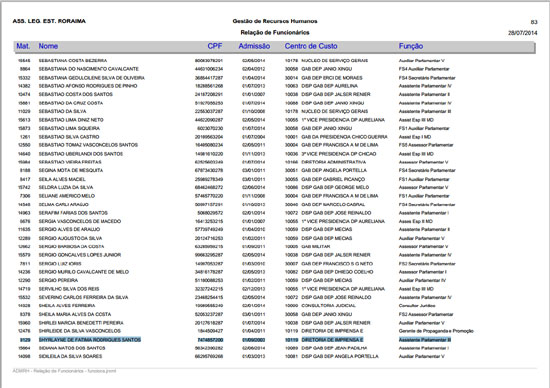Select name 'SEBASTIAO DA CRUZ COSTA'
The image size is (550, 388).
pos(71,103)
